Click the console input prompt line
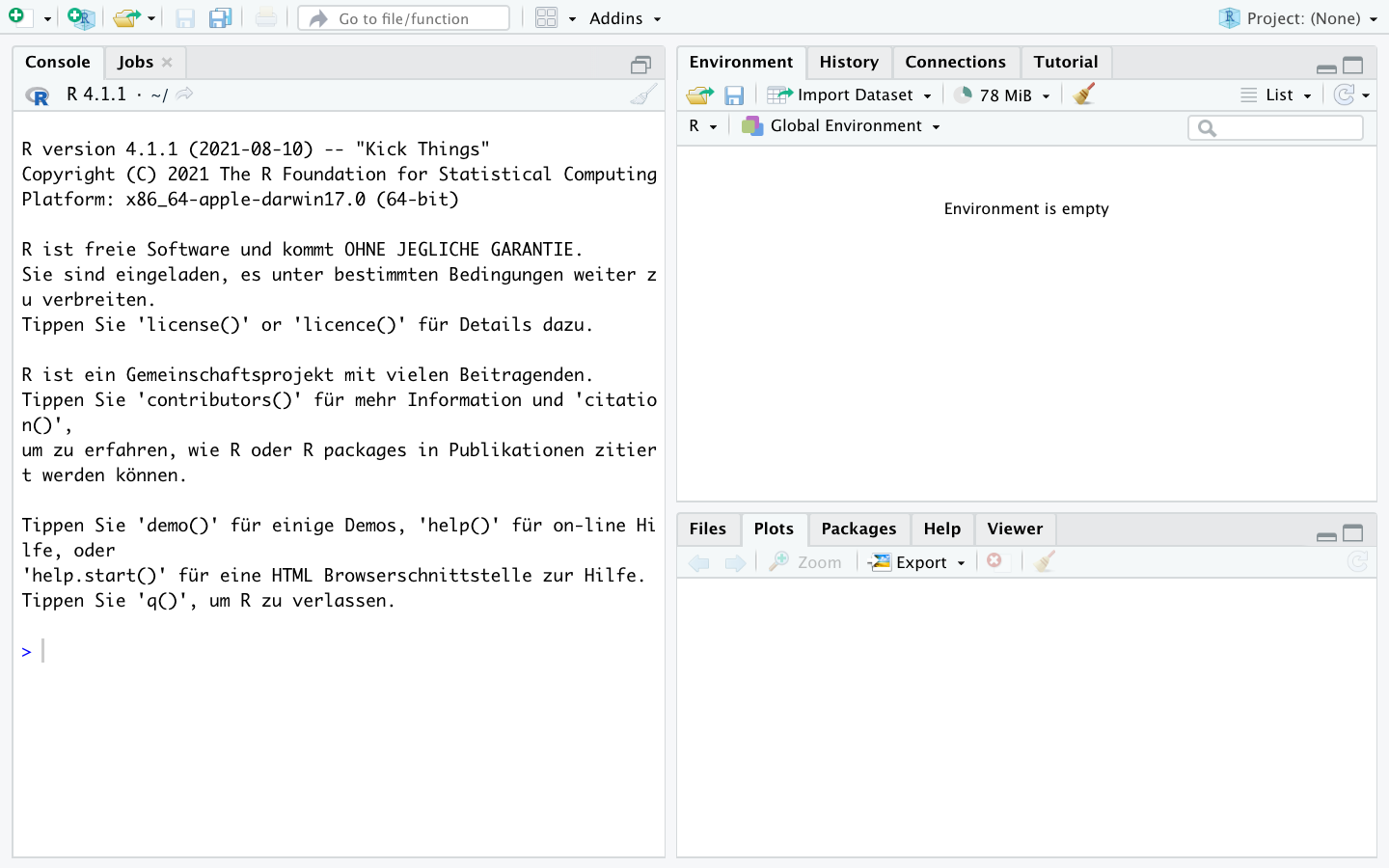Image resolution: width=1389 pixels, height=868 pixels. point(339,651)
